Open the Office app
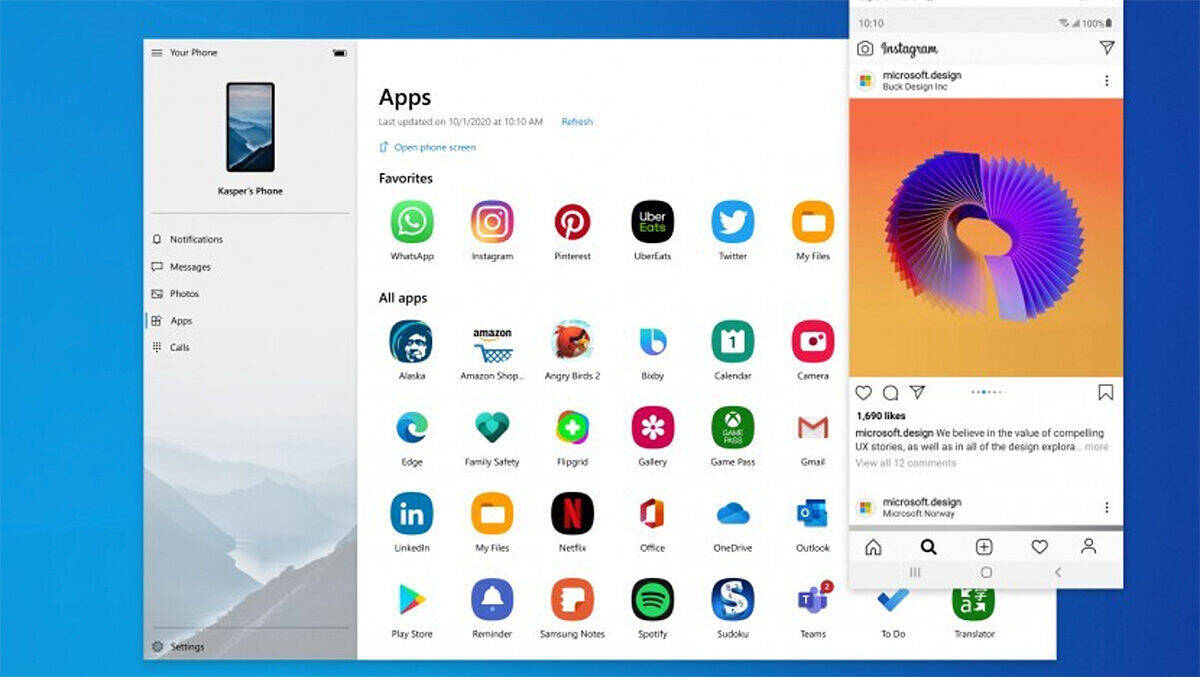Screen dimensions: 1200x677 click(652, 513)
